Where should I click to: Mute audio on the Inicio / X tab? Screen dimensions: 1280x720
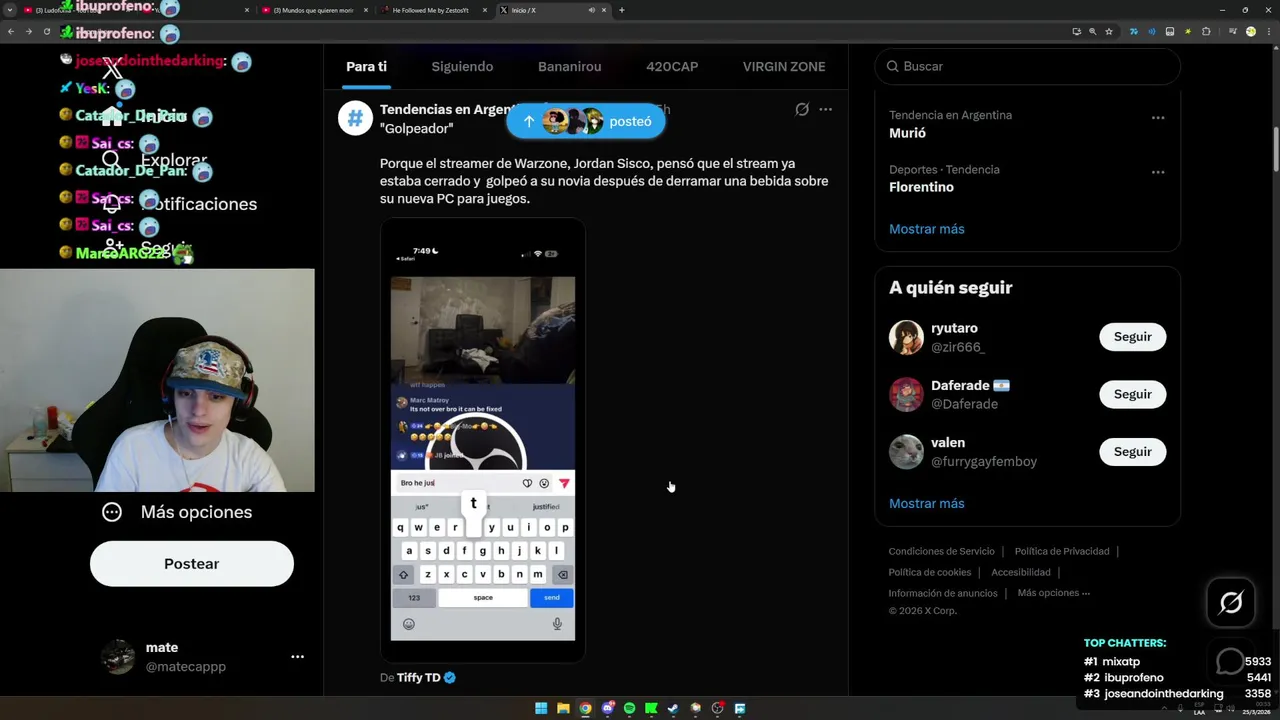pos(591,10)
